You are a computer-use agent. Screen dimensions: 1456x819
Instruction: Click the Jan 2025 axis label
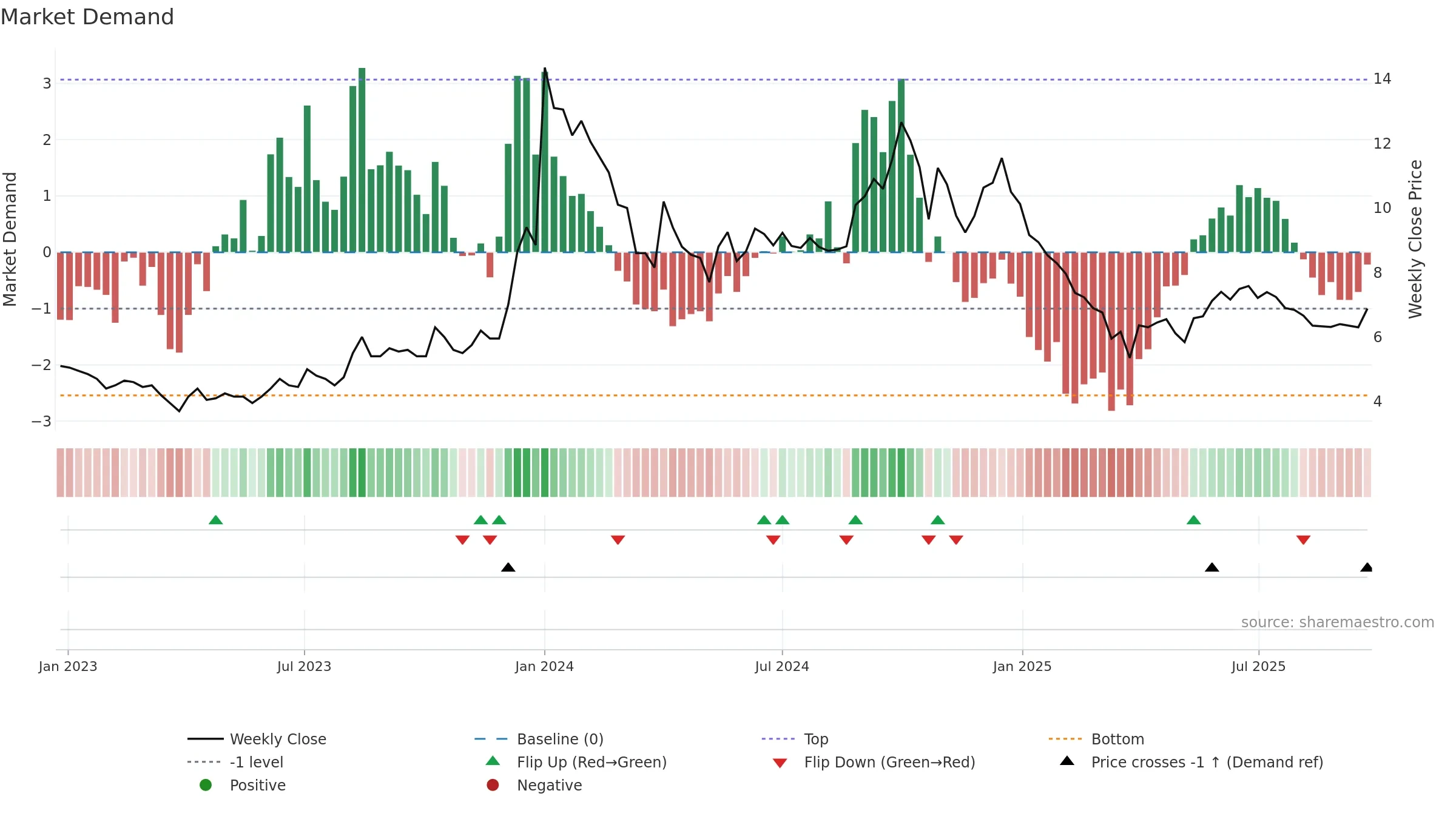pos(1022,666)
